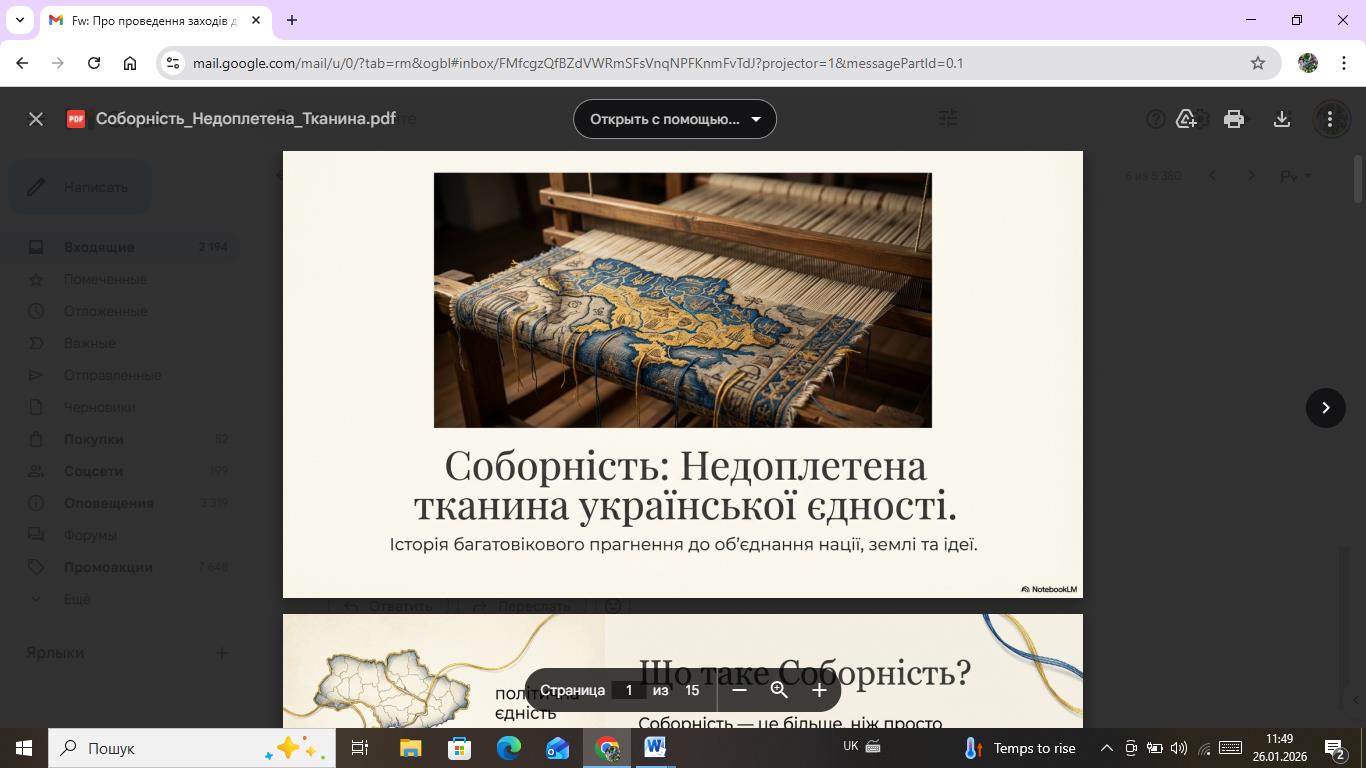The image size is (1366, 768).
Task: Open a new browser tab
Action: (292, 20)
